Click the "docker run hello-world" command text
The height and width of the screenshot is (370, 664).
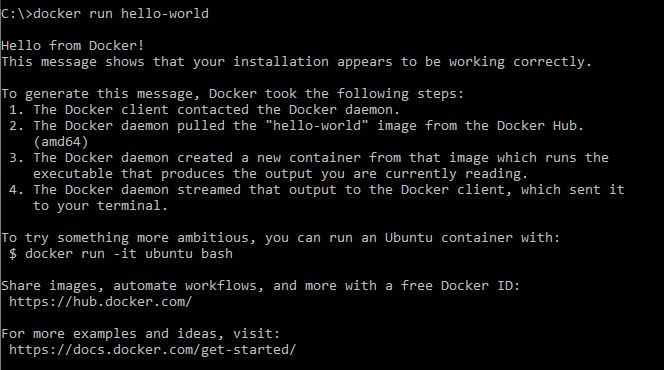coord(121,14)
